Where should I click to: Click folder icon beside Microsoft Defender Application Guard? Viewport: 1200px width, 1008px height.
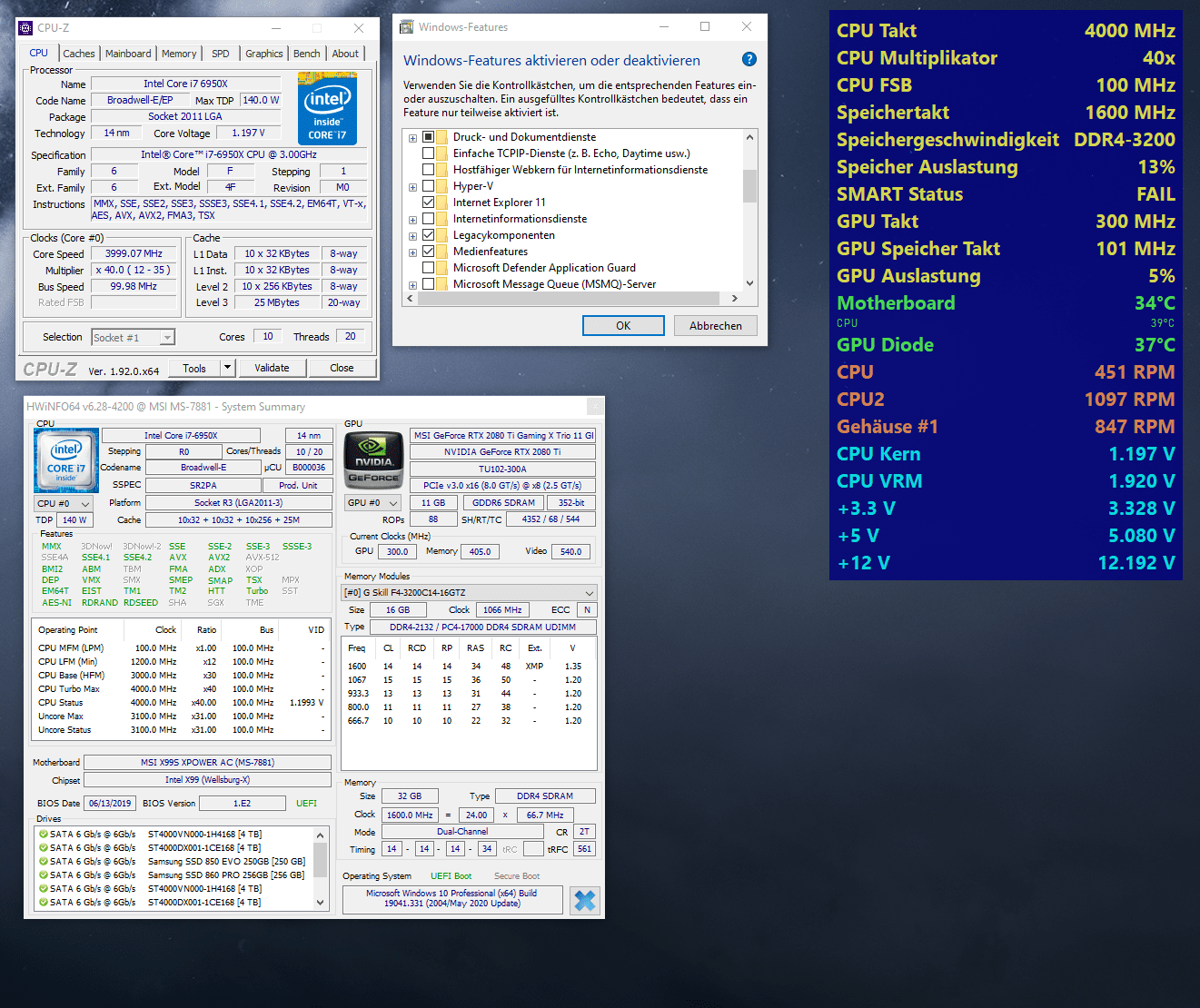[x=441, y=268]
